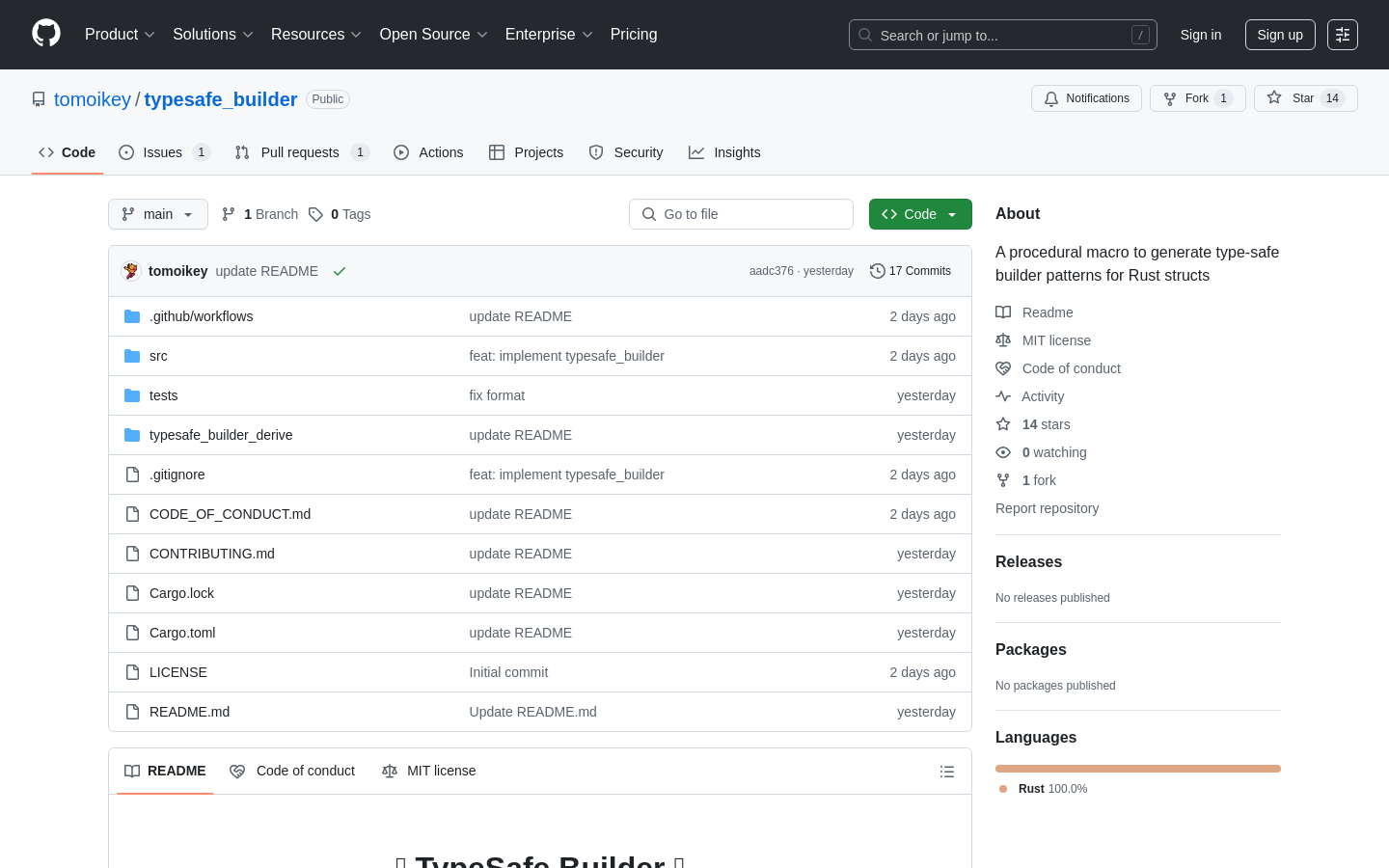
Task: Expand the Open Source menu
Action: pos(434,34)
